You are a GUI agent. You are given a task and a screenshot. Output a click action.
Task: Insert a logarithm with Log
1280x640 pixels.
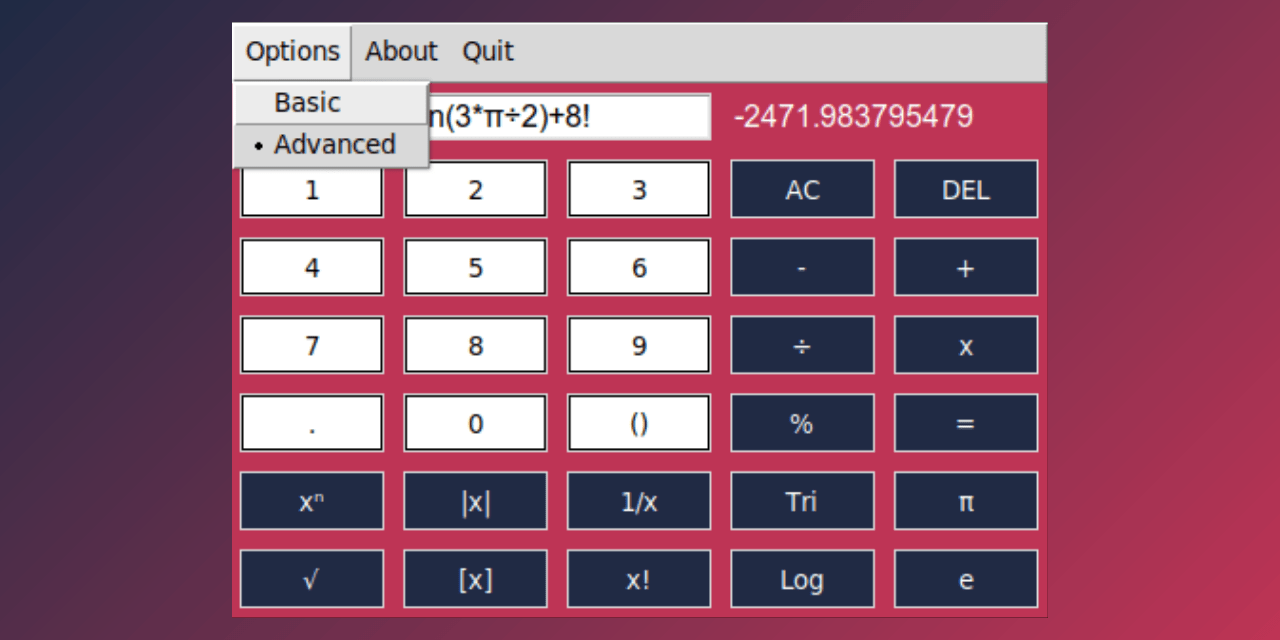coord(802,579)
